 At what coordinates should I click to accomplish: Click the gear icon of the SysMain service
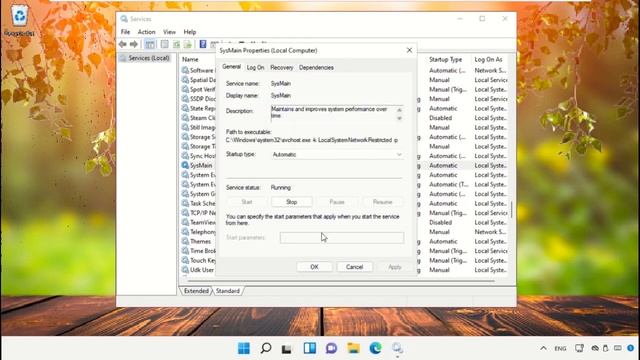tap(185, 165)
